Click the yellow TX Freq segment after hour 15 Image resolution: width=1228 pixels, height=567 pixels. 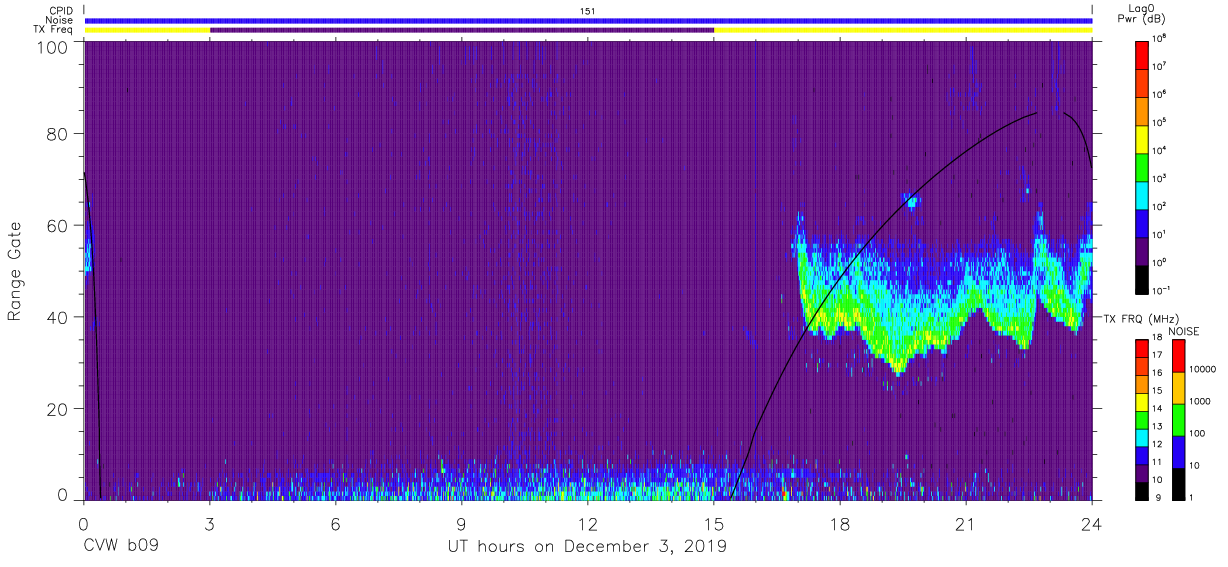pyautogui.click(x=903, y=30)
